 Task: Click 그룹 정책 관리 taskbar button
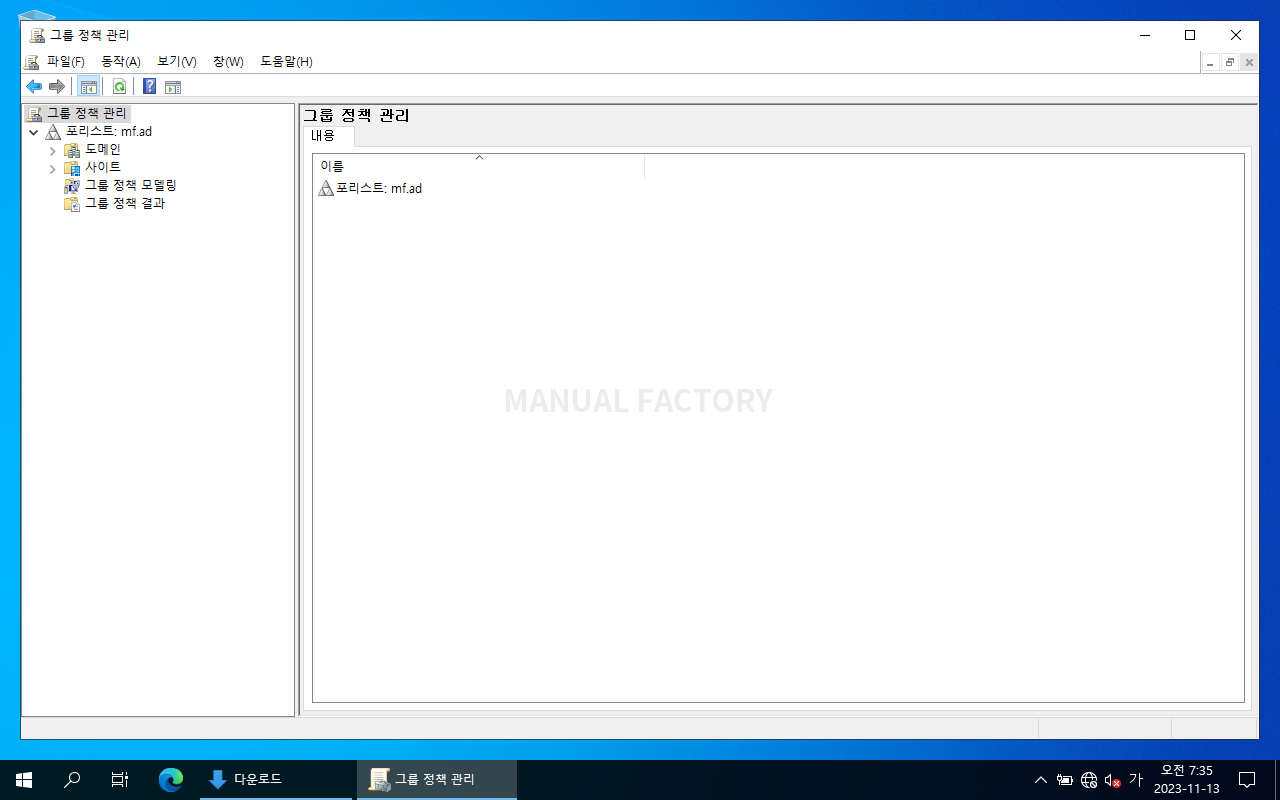coord(437,780)
